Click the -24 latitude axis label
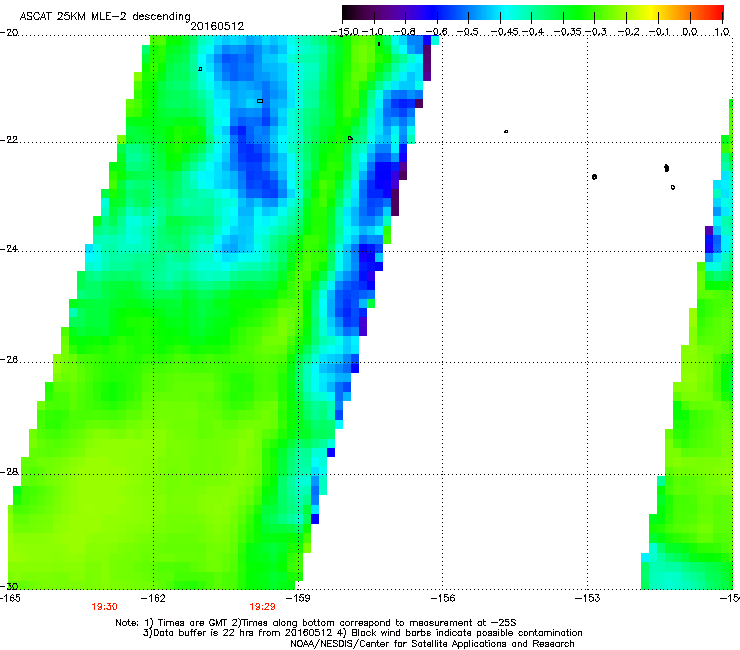The width and height of the screenshot is (740, 650). pos(9,249)
